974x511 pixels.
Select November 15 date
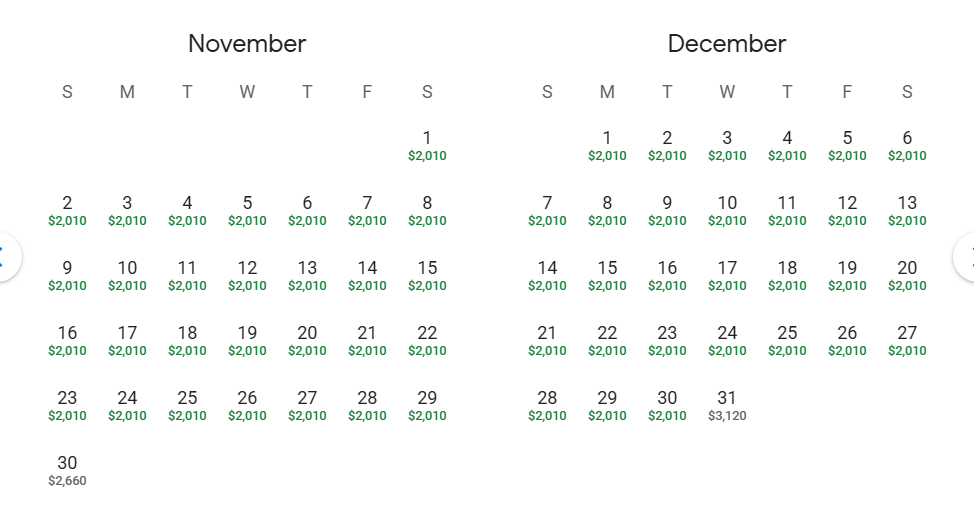(427, 275)
